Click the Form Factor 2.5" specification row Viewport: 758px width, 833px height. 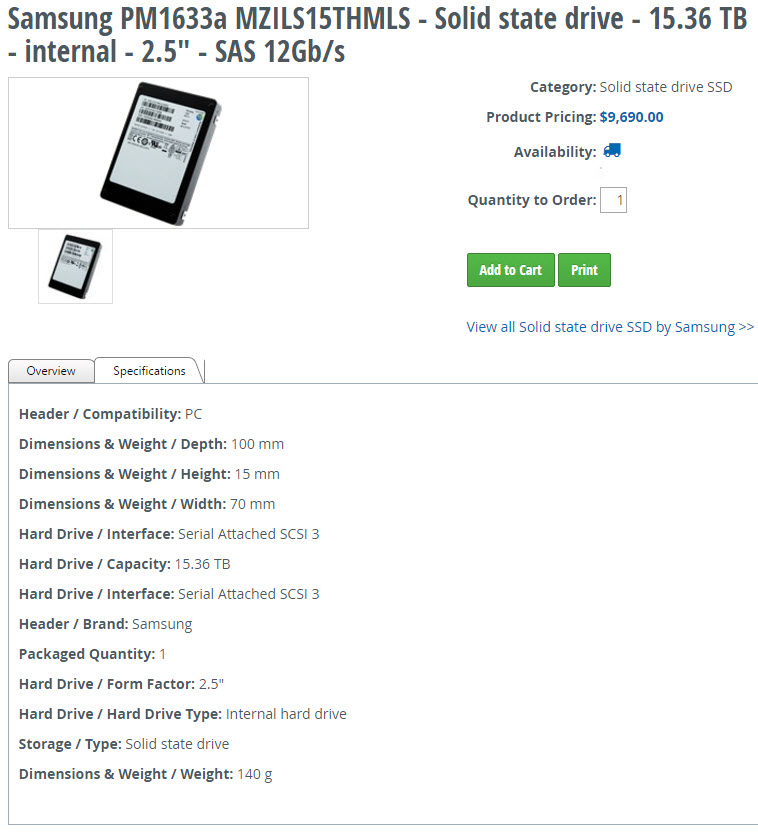coord(122,684)
